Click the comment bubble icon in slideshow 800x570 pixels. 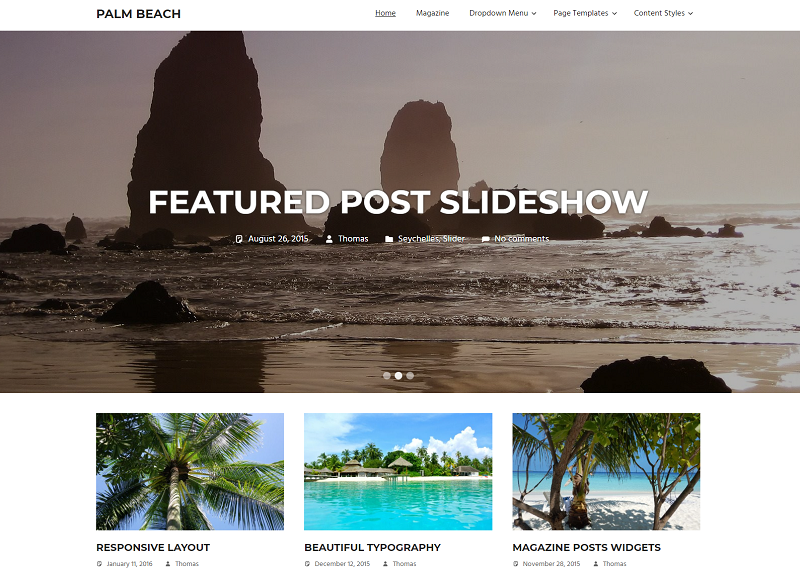tap(486, 239)
